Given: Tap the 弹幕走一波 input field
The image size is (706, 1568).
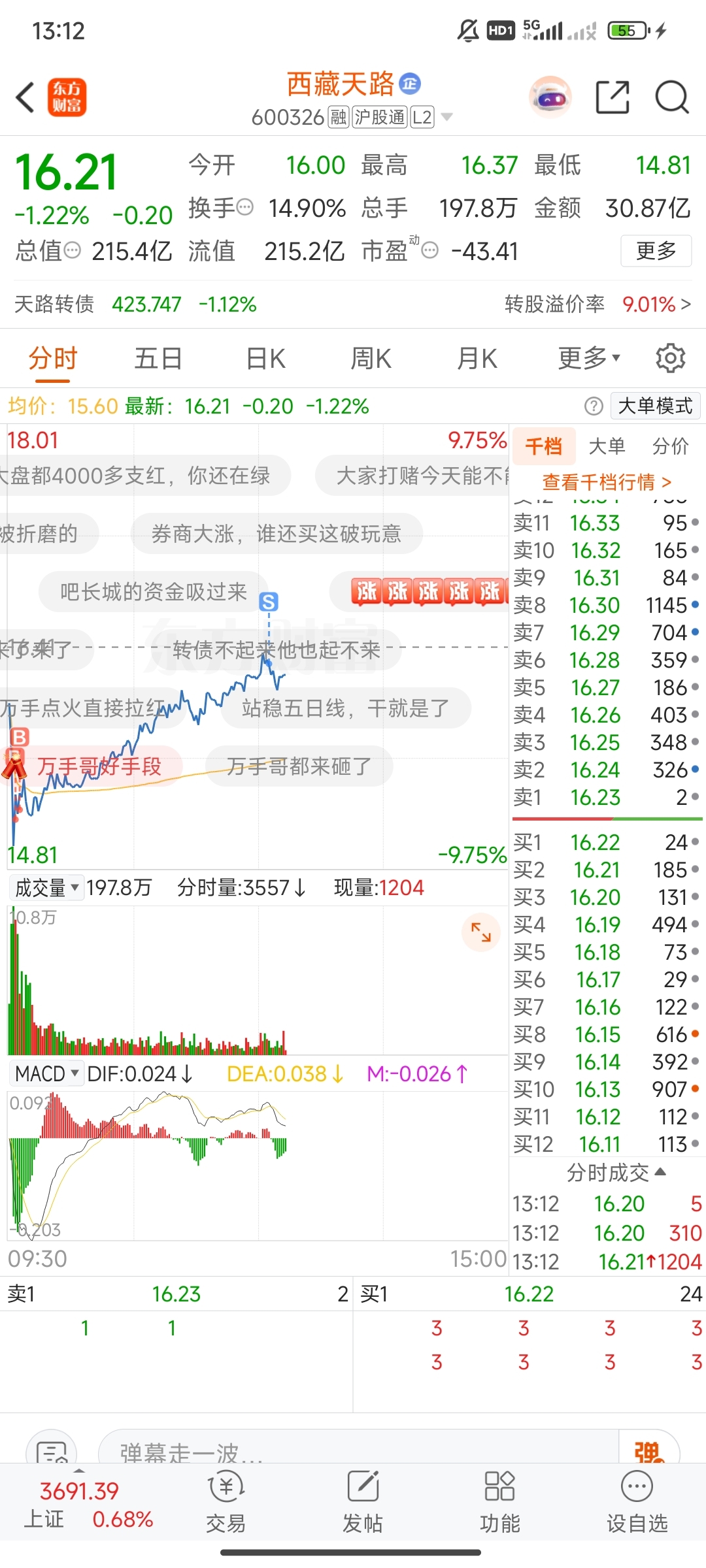Looking at the screenshot, I should coord(358,1447).
